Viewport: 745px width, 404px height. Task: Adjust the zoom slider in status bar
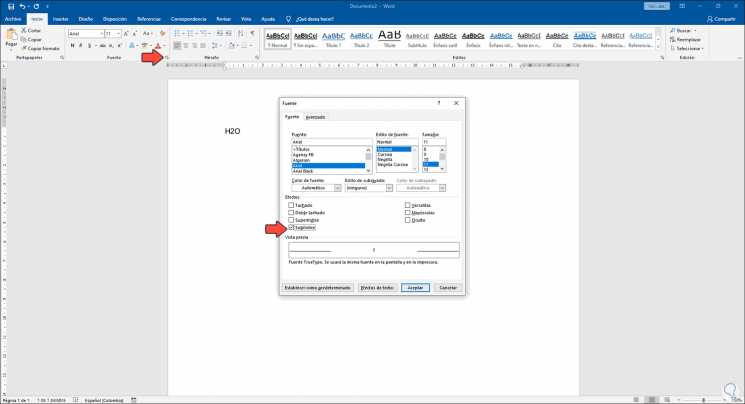(x=702, y=399)
